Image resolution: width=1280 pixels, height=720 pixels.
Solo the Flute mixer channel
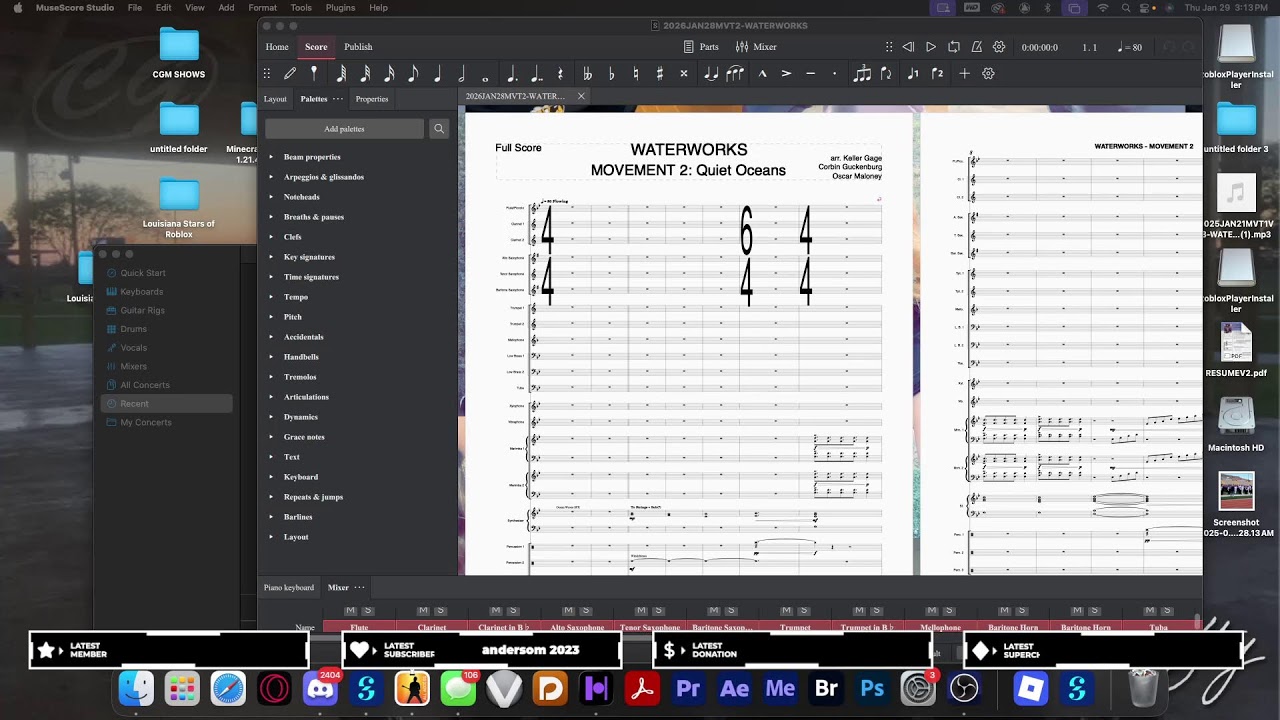[x=367, y=610]
